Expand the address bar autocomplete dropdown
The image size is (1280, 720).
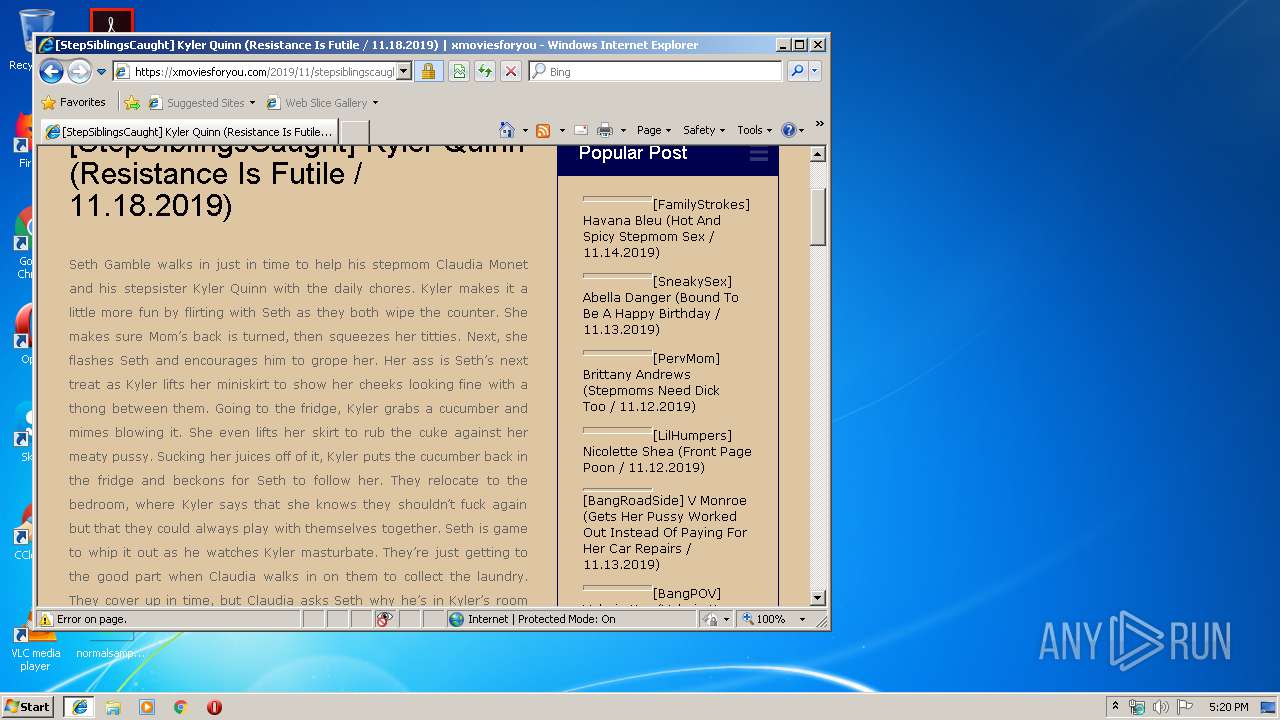click(404, 72)
